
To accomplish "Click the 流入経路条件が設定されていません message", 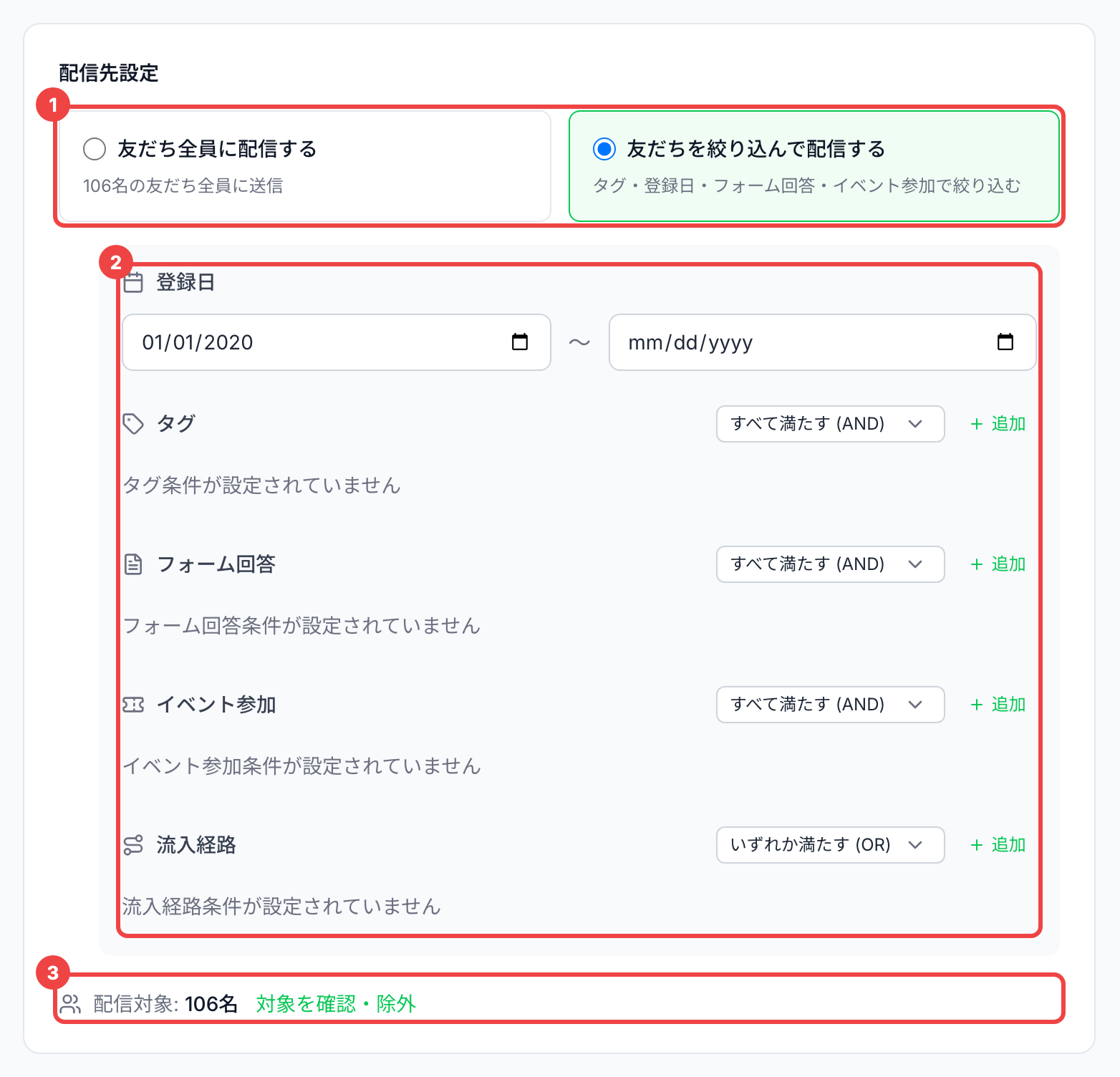I will [x=281, y=907].
